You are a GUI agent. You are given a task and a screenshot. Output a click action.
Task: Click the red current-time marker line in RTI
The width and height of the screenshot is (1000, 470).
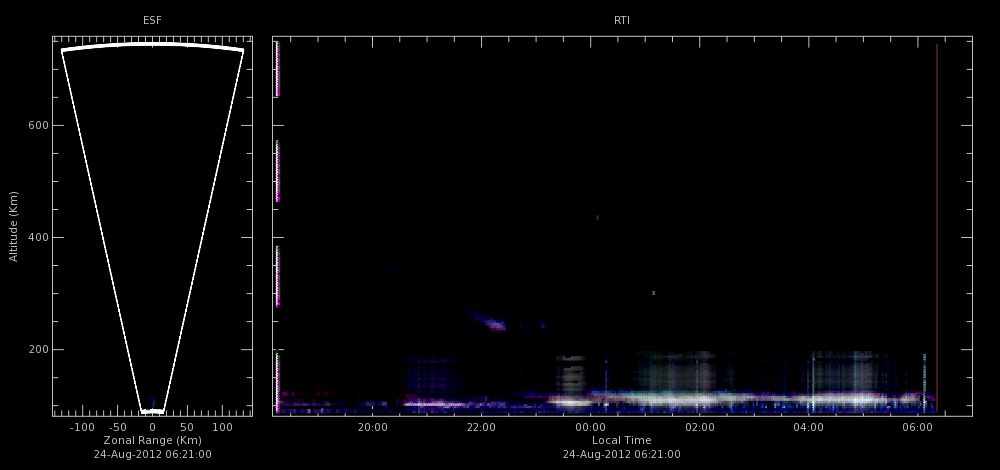(x=937, y=226)
